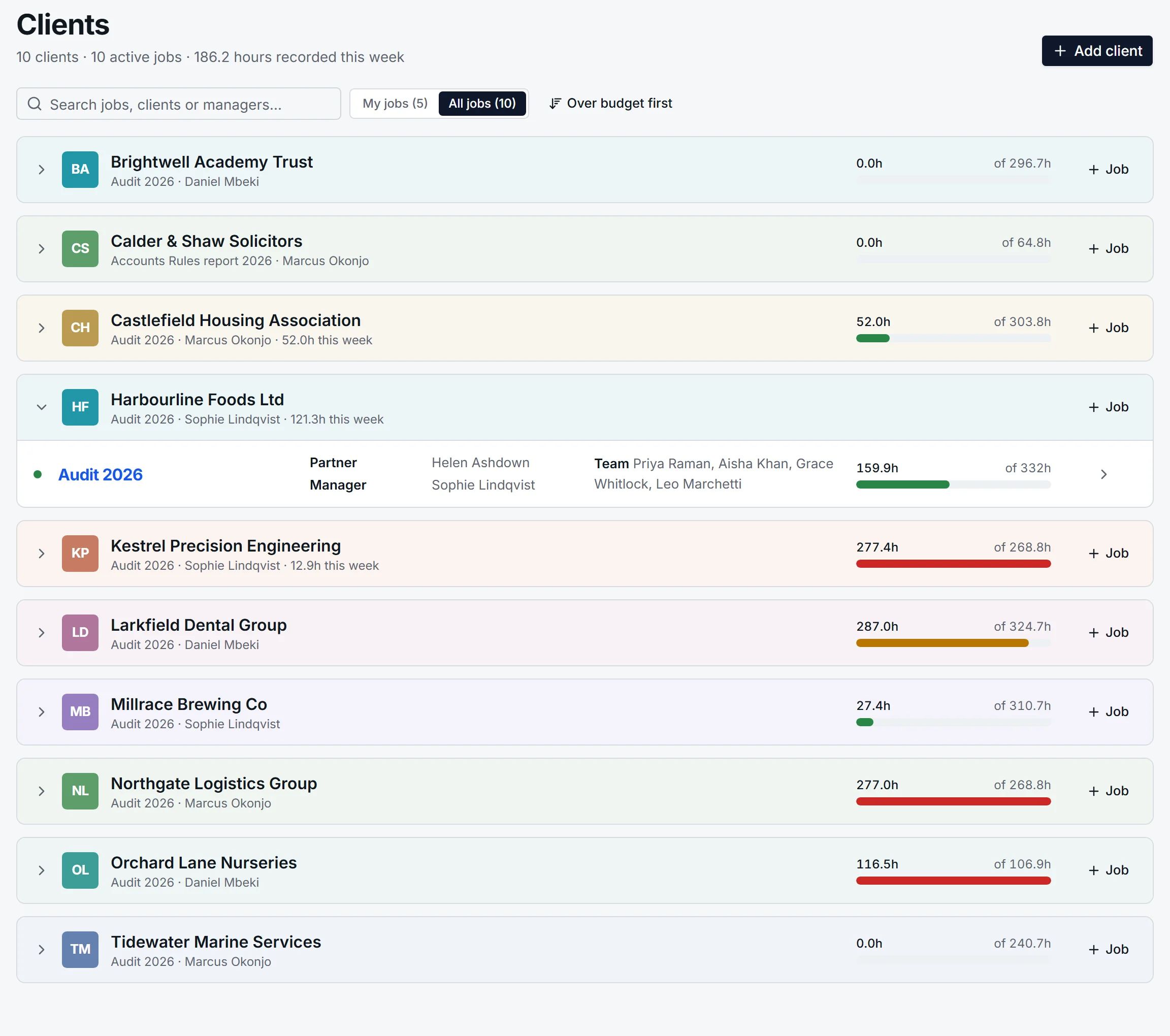Click the green status dot beside Audit 2026
The width and height of the screenshot is (1170, 1036).
pos(38,474)
